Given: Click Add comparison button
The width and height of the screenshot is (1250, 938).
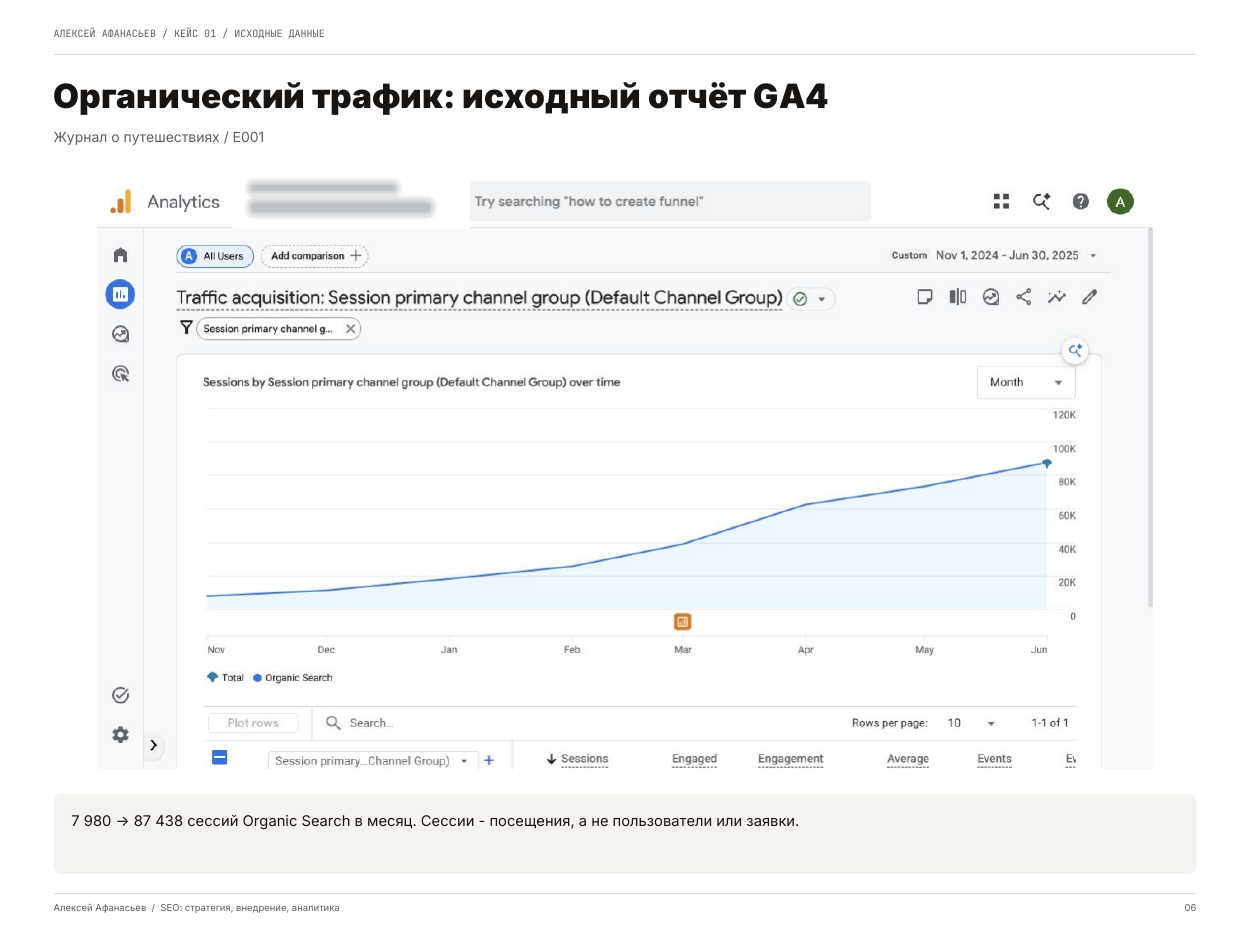Looking at the screenshot, I should click(315, 256).
